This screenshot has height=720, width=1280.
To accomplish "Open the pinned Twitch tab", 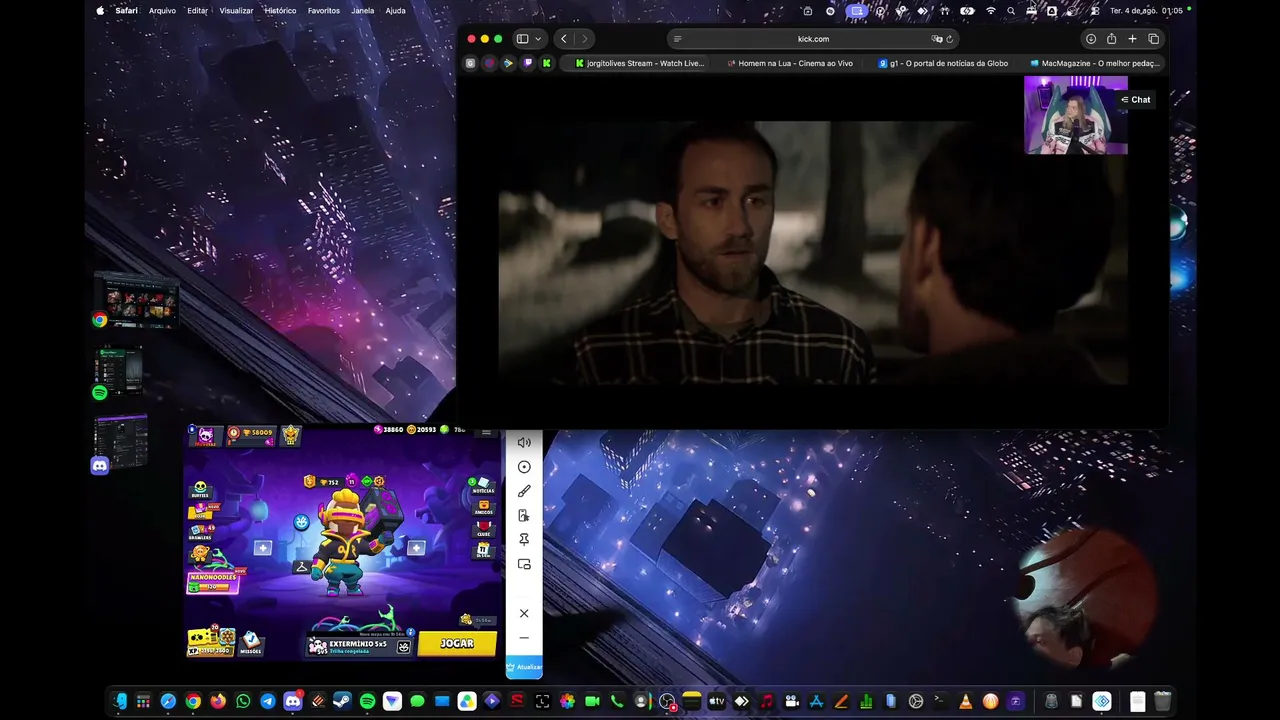I will point(528,63).
